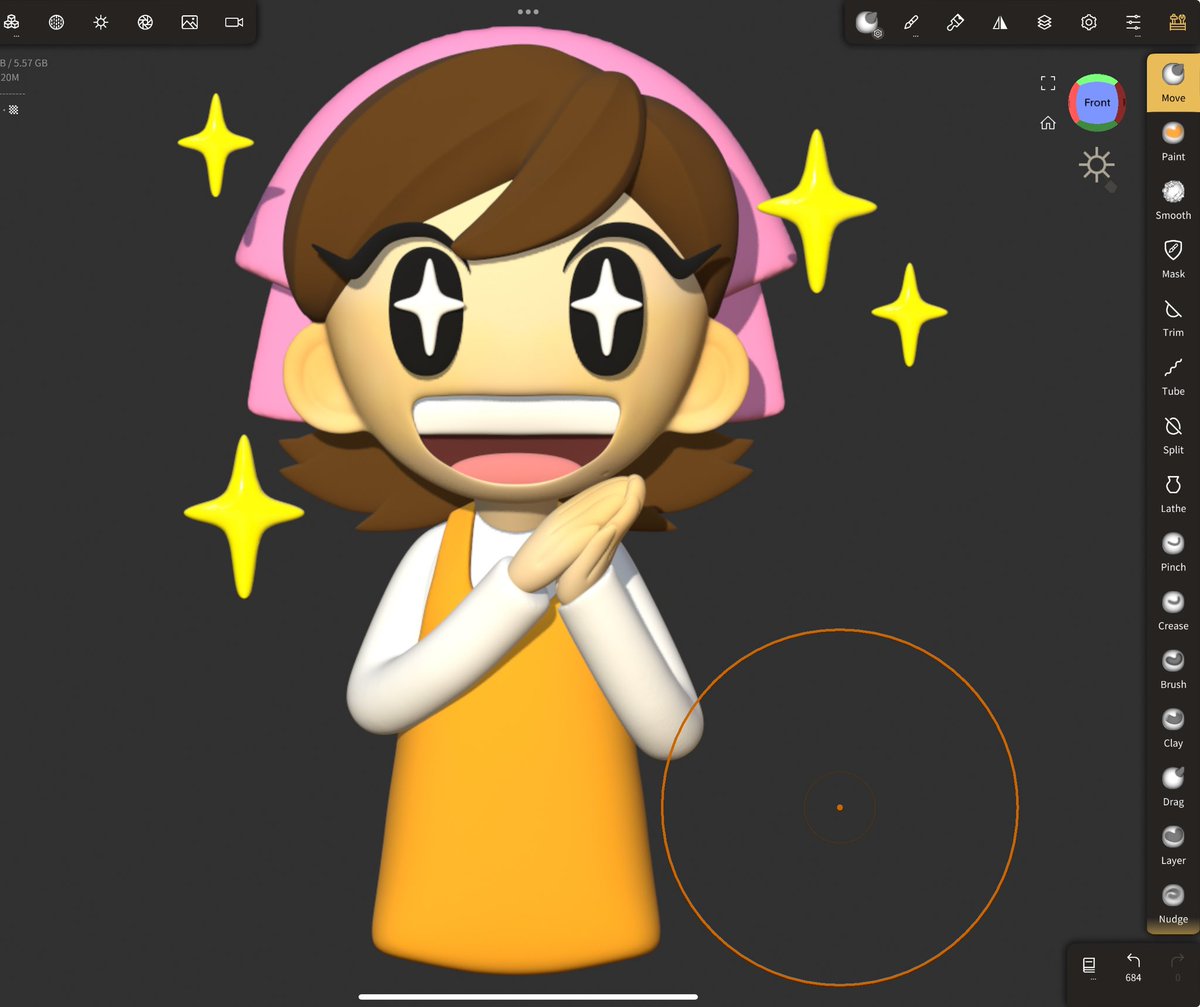Open the Painting brush menu
The height and width of the screenshot is (1007, 1200).
[x=955, y=22]
